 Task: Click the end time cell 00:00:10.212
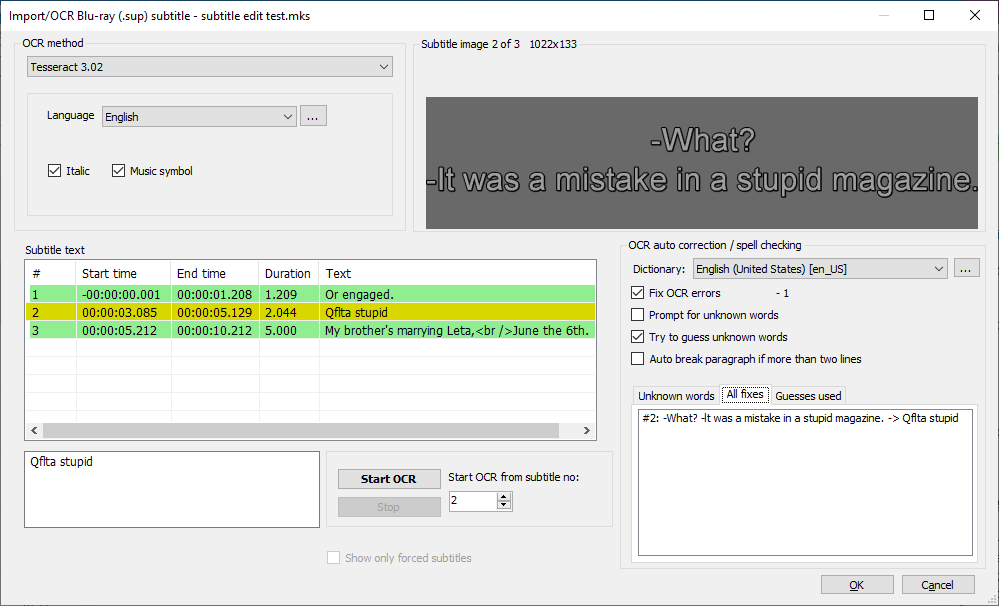point(214,330)
